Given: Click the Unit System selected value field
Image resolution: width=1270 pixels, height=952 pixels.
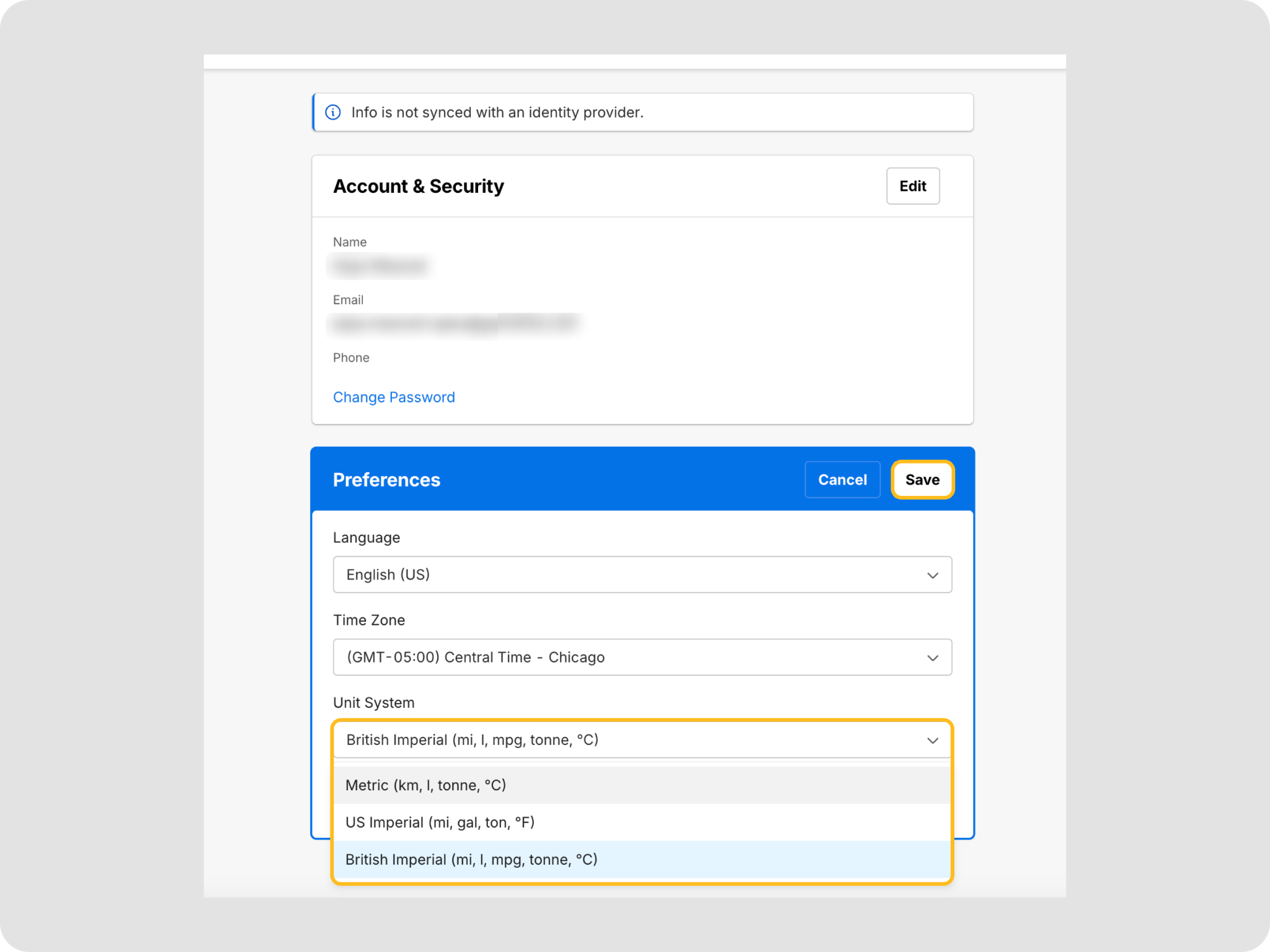Looking at the screenshot, I should pyautogui.click(x=472, y=740).
